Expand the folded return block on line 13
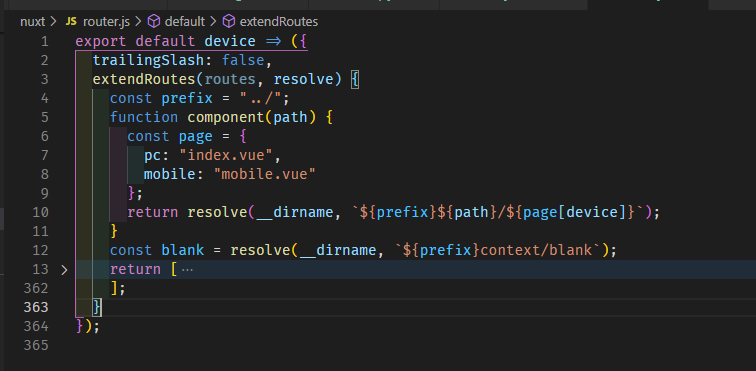Viewport: 756px width, 371px height. [65, 270]
